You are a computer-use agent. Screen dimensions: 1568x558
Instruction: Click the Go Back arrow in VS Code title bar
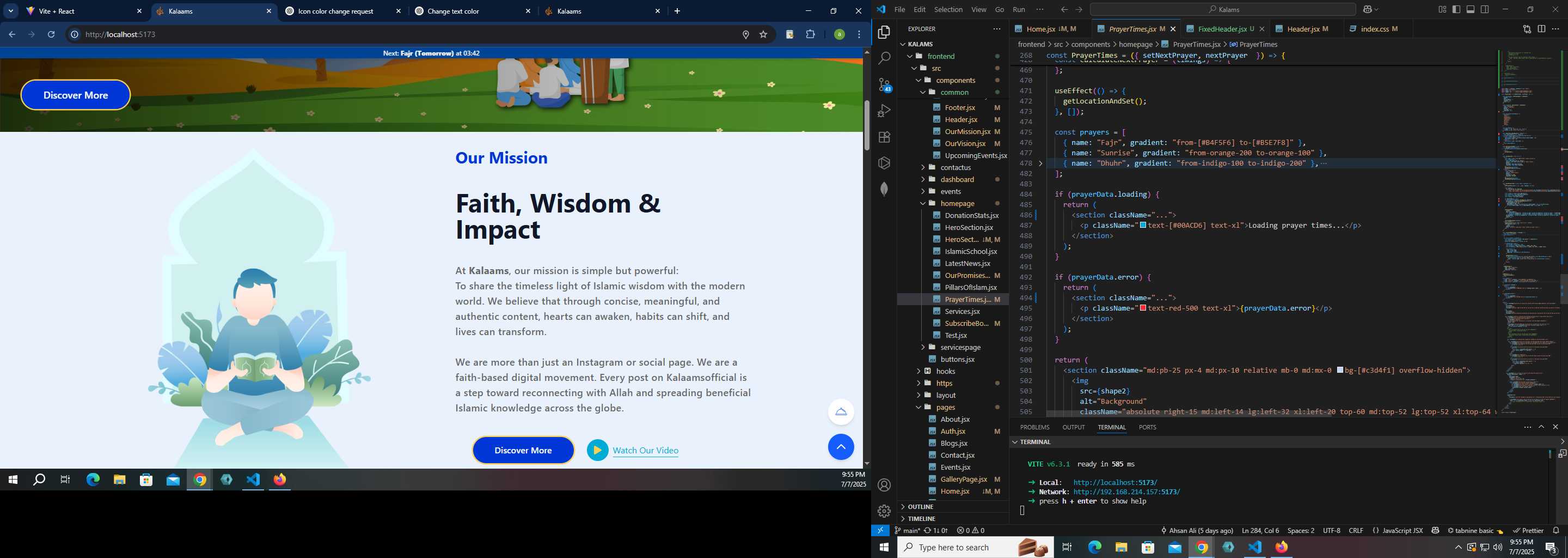click(x=1064, y=9)
